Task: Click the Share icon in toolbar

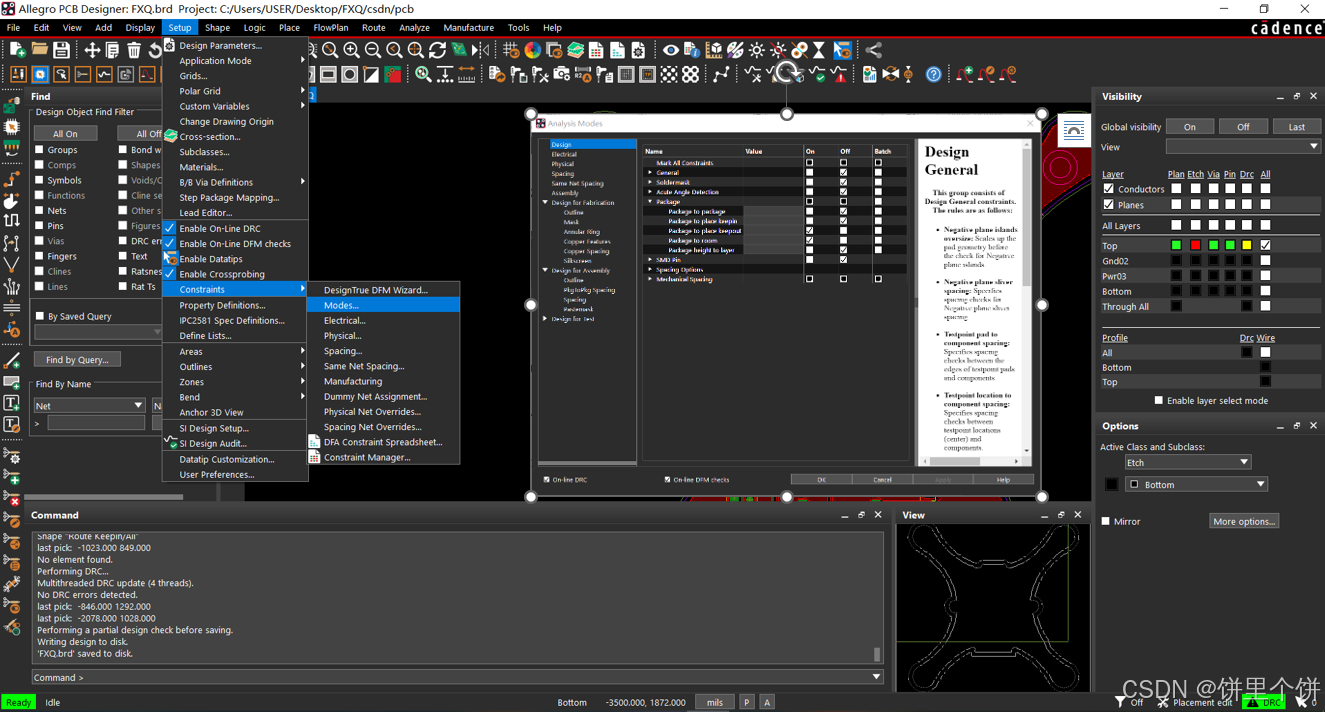Action: (x=874, y=50)
